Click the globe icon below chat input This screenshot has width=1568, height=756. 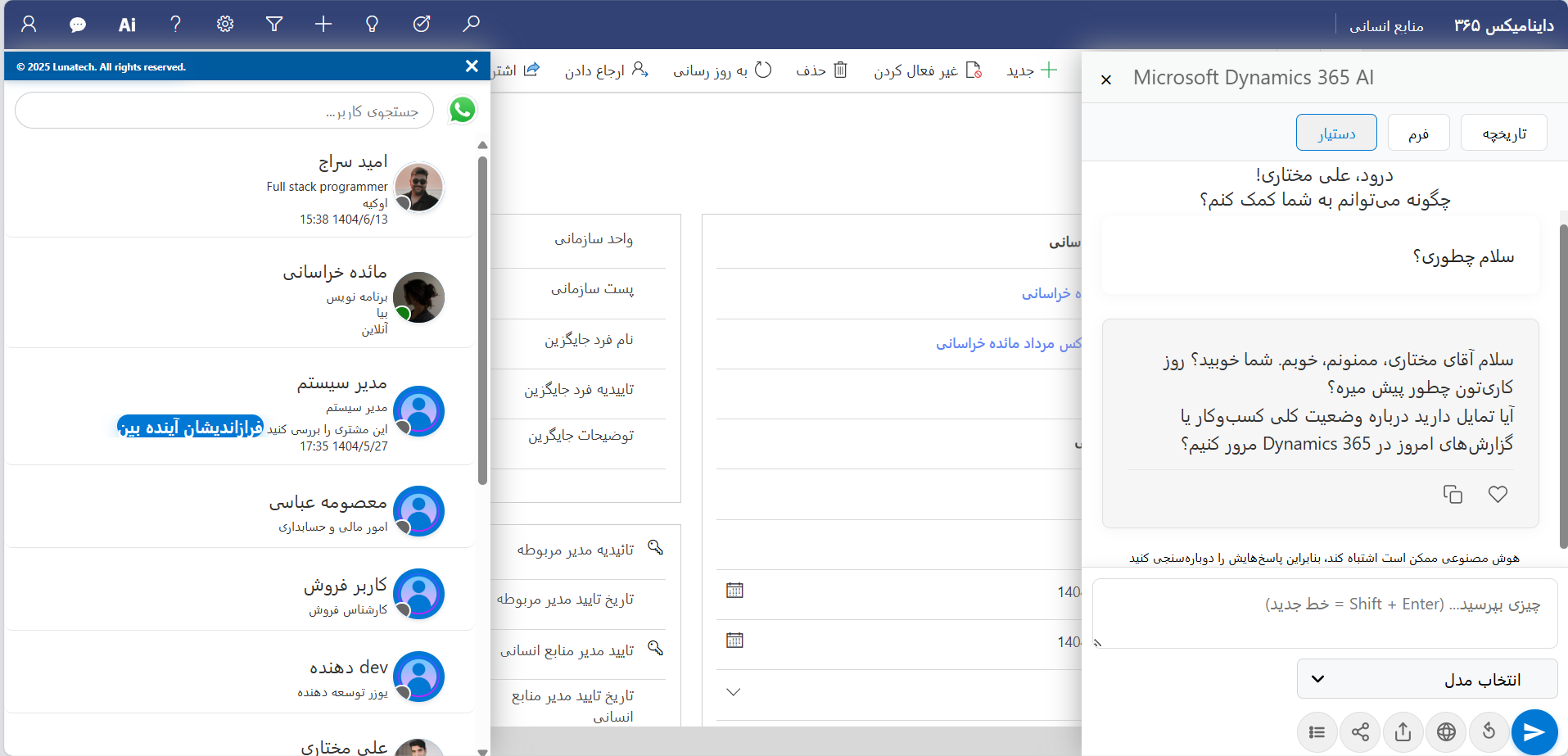pyautogui.click(x=1446, y=731)
